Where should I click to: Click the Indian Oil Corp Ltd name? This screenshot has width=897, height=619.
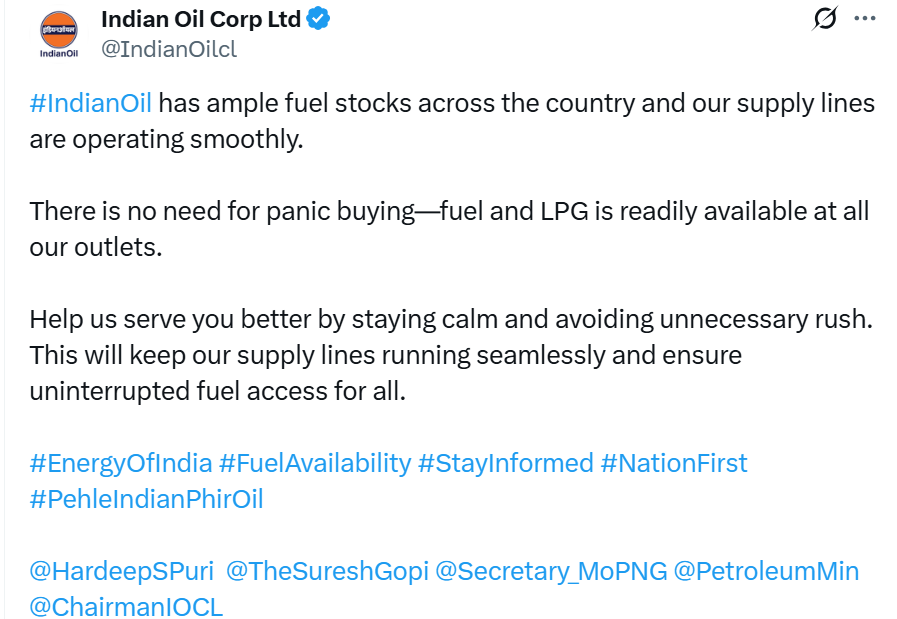point(200,17)
